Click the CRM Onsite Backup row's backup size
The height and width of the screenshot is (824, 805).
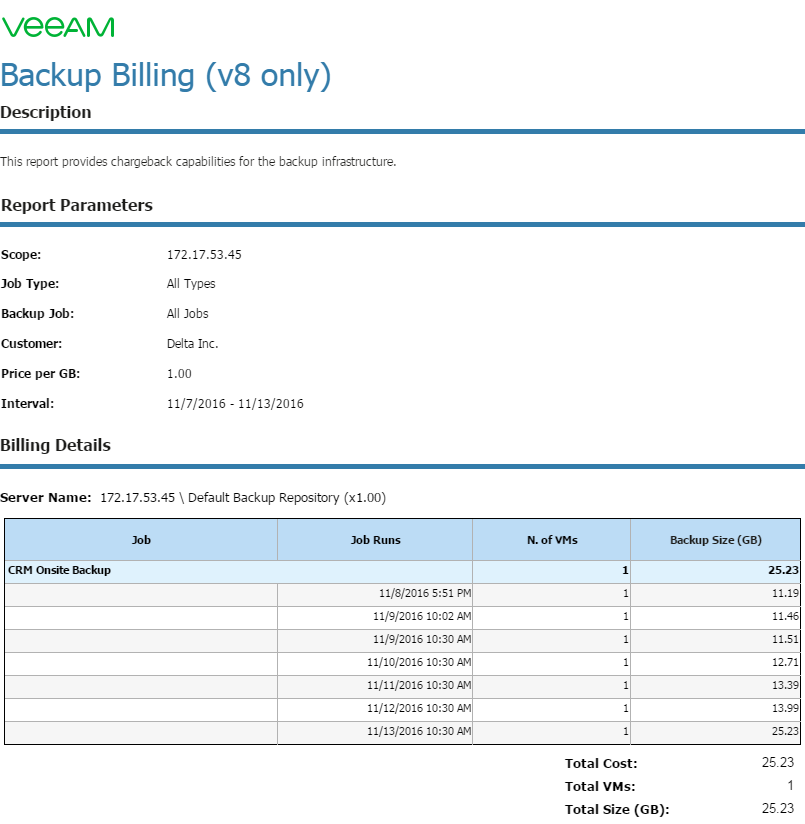(783, 570)
